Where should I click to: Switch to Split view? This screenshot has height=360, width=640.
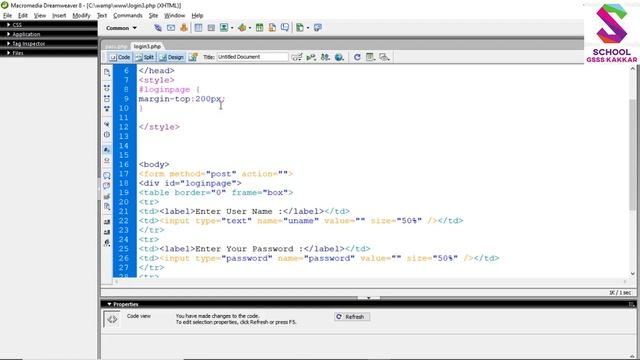144,57
